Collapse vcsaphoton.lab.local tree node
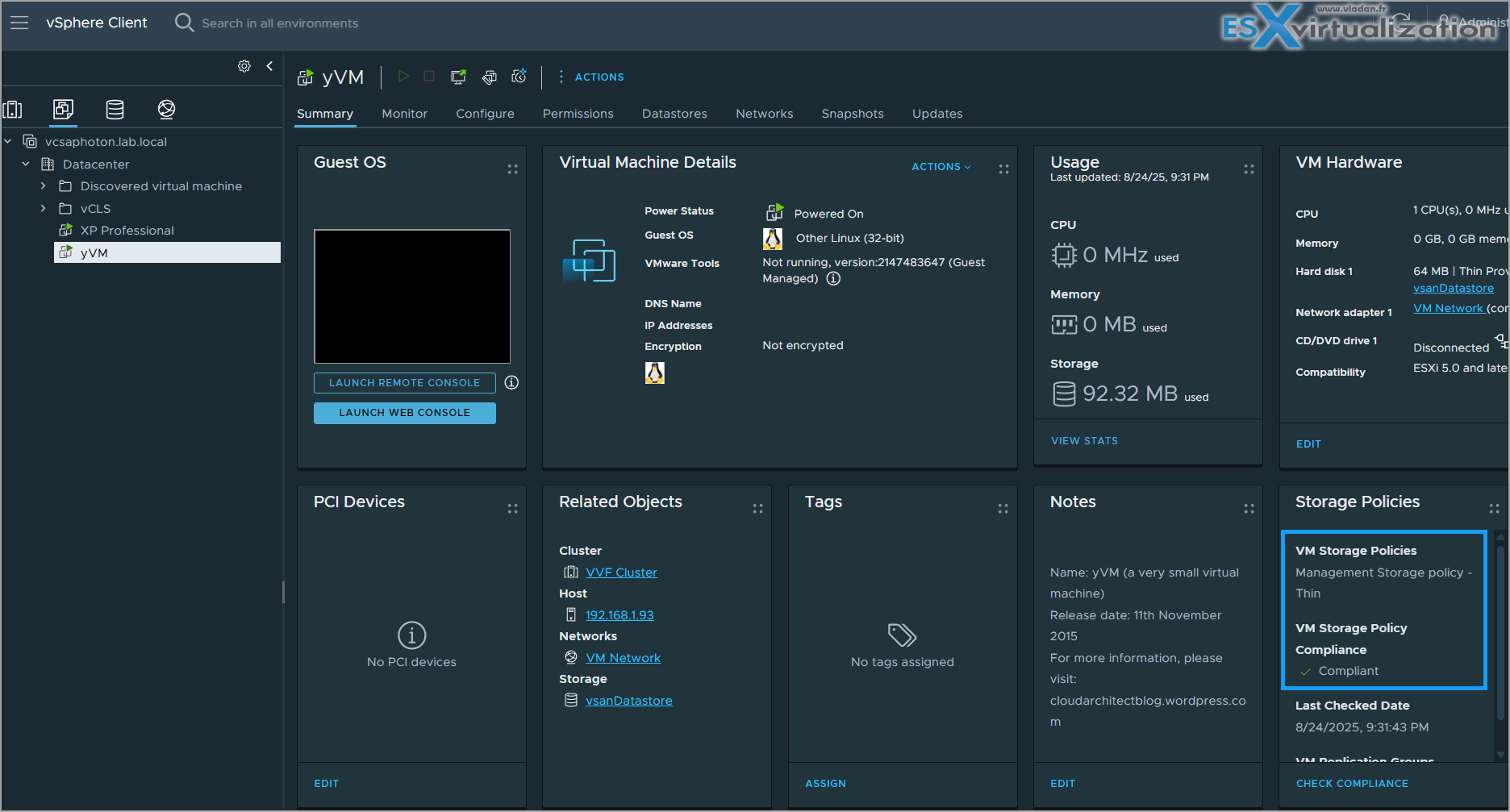This screenshot has width=1510, height=812. tap(8, 141)
